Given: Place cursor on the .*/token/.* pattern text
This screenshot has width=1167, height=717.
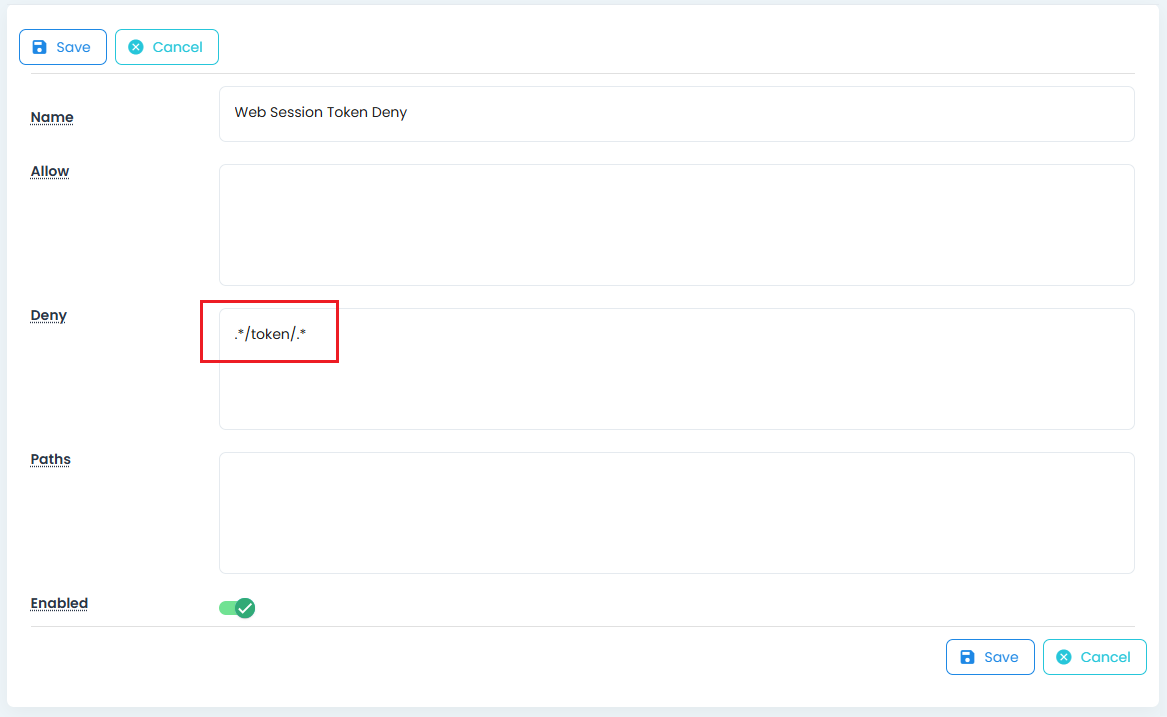Looking at the screenshot, I should point(270,334).
